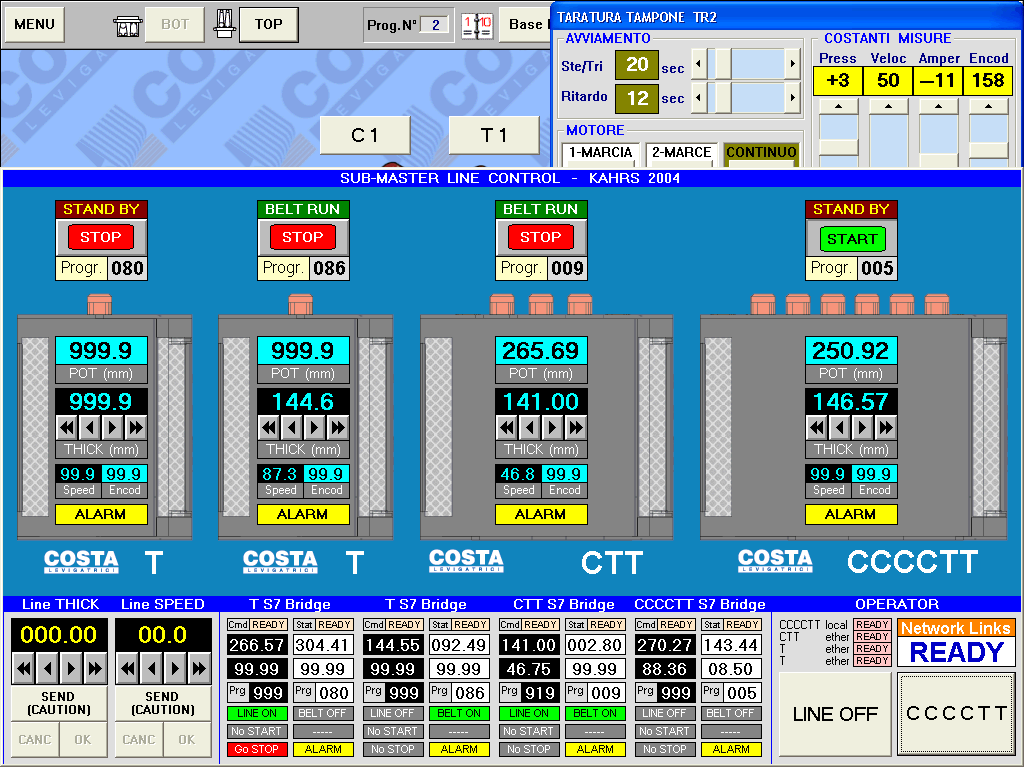
Task: Cancel the Line THICK send
Action: coord(35,740)
